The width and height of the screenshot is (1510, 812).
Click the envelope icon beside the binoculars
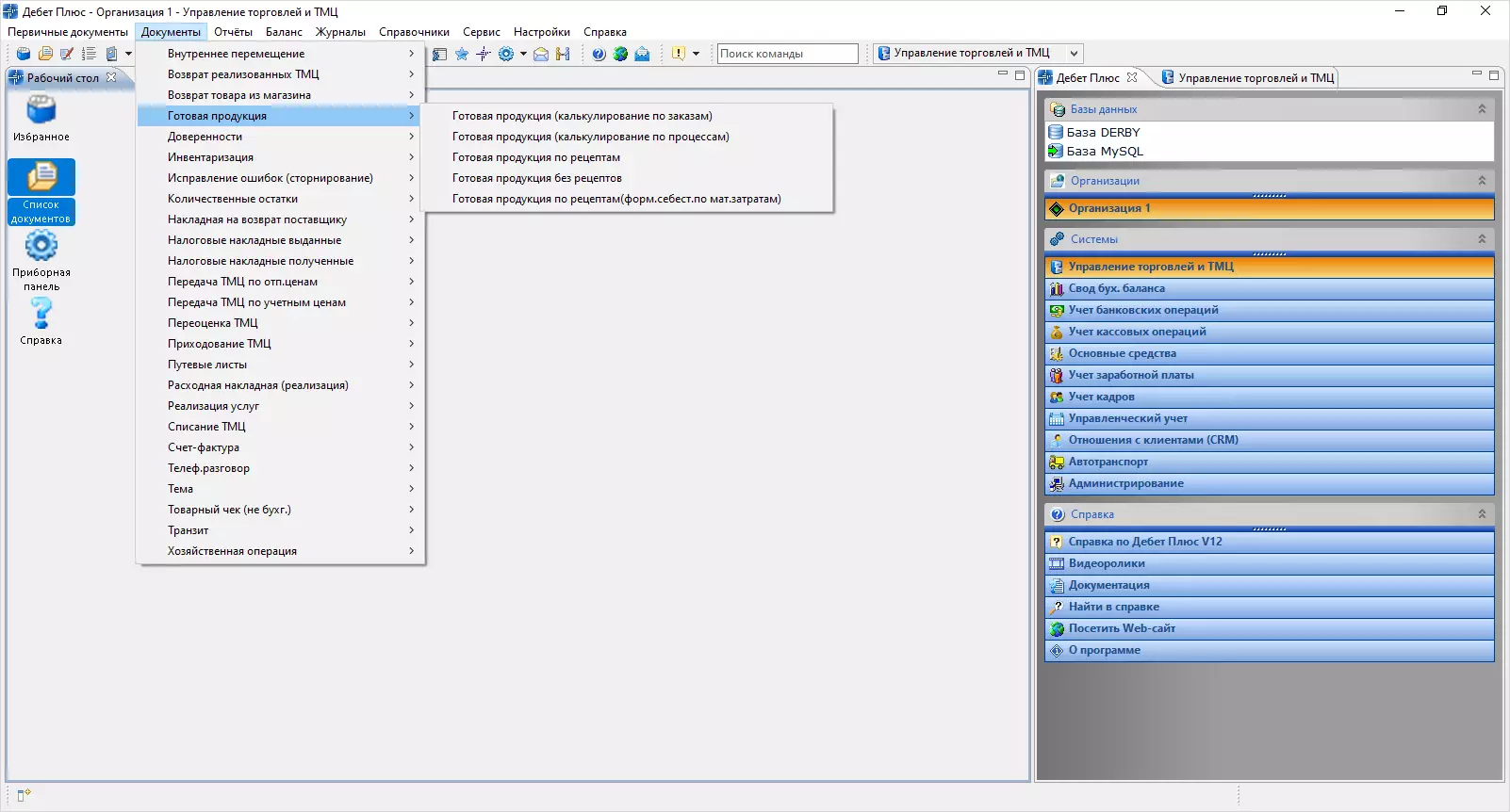[541, 54]
